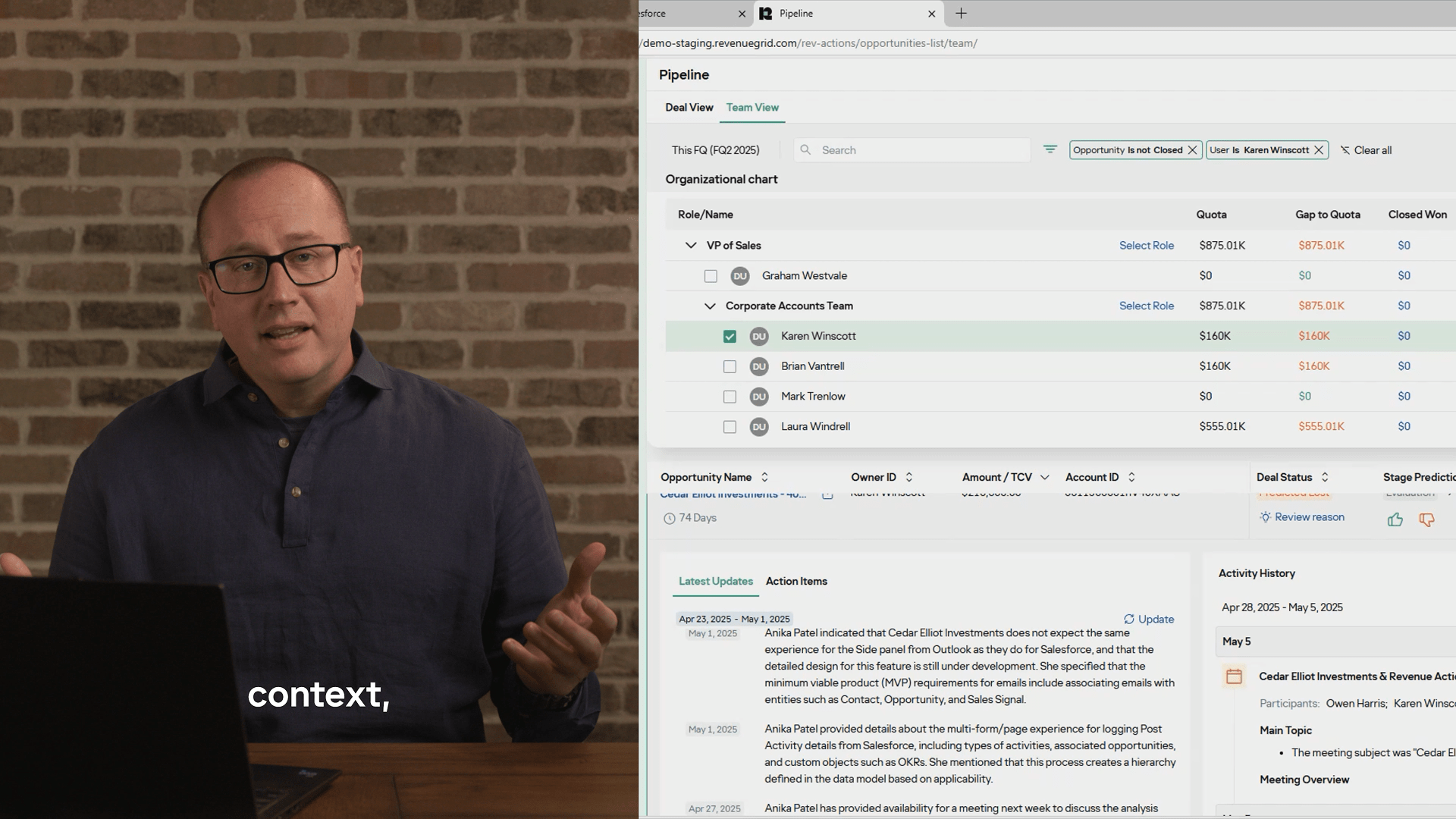Click the Closed Won column header
Screen dimensions: 1456x819
coord(1417,215)
